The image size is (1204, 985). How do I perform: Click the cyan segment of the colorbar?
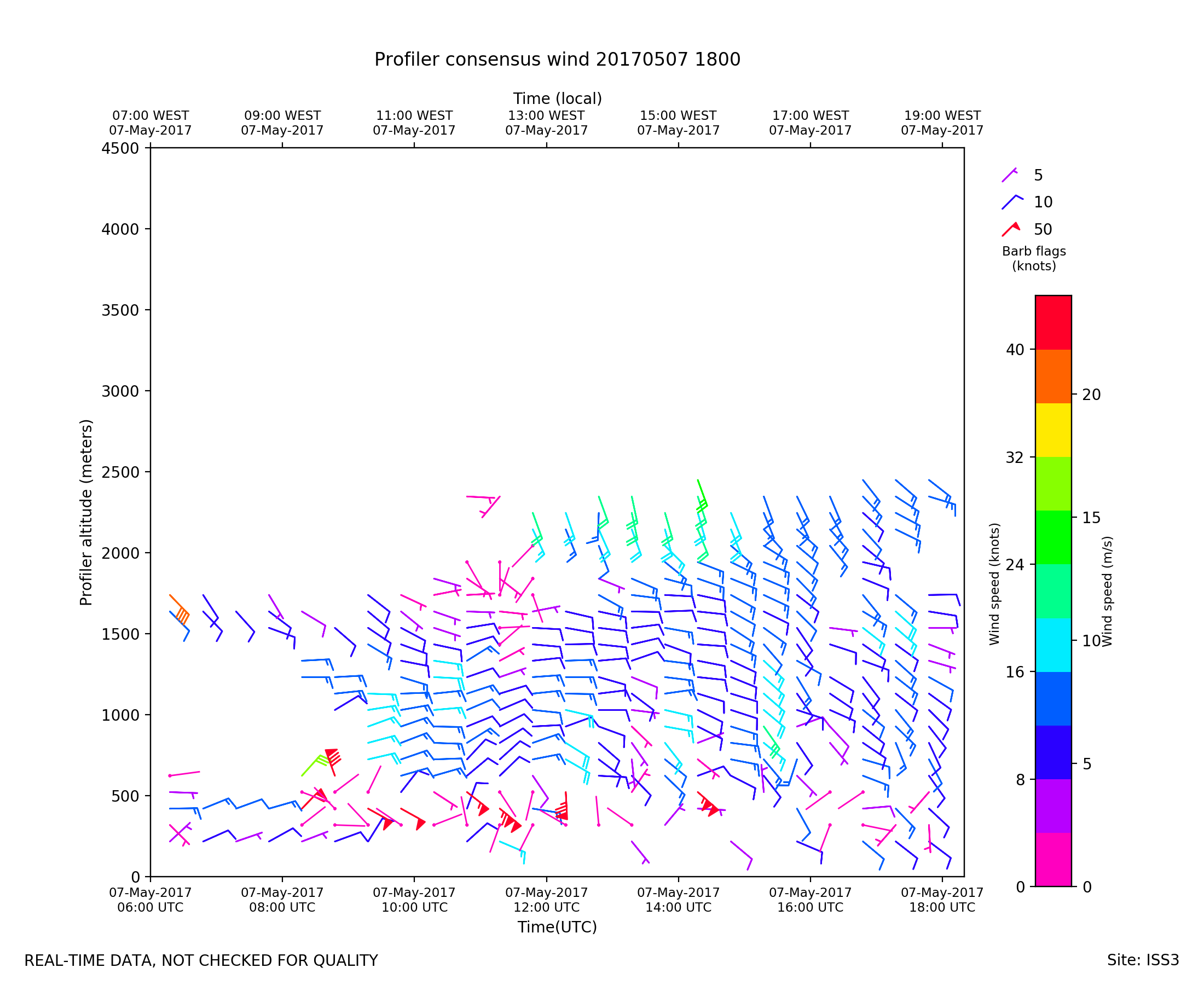[1052, 645]
